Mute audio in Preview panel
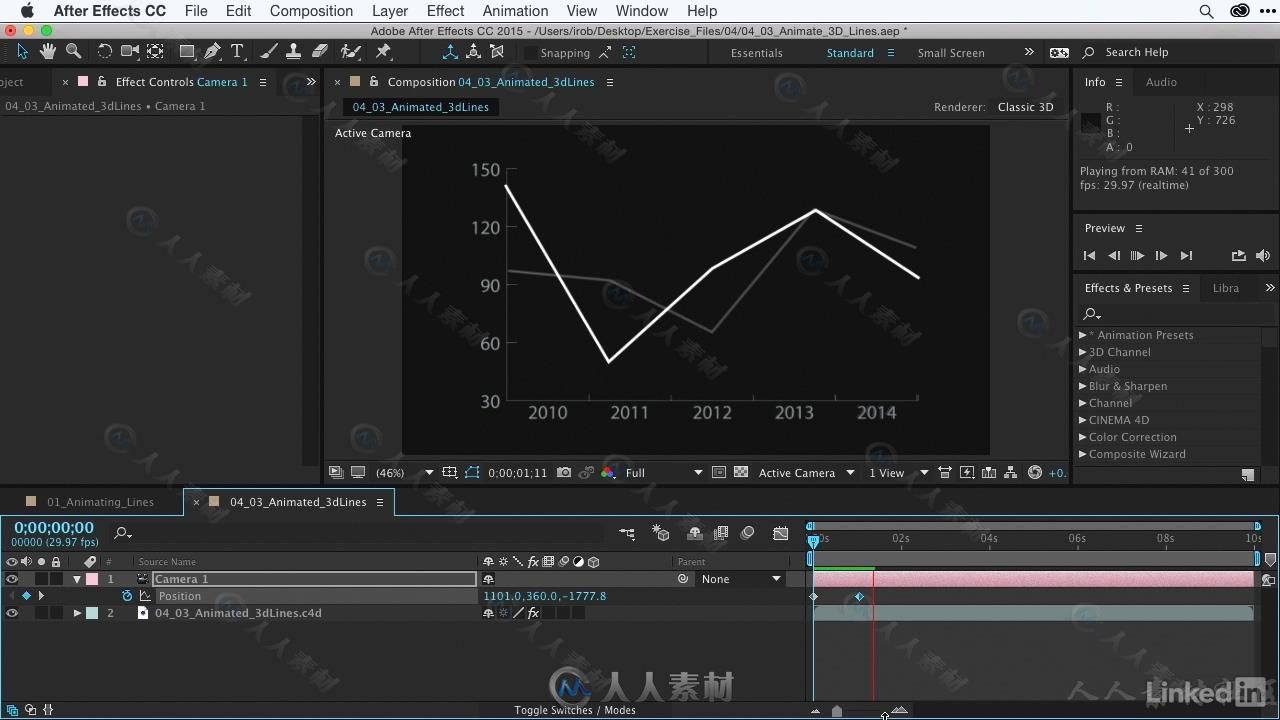The width and height of the screenshot is (1280, 720). [x=1263, y=256]
